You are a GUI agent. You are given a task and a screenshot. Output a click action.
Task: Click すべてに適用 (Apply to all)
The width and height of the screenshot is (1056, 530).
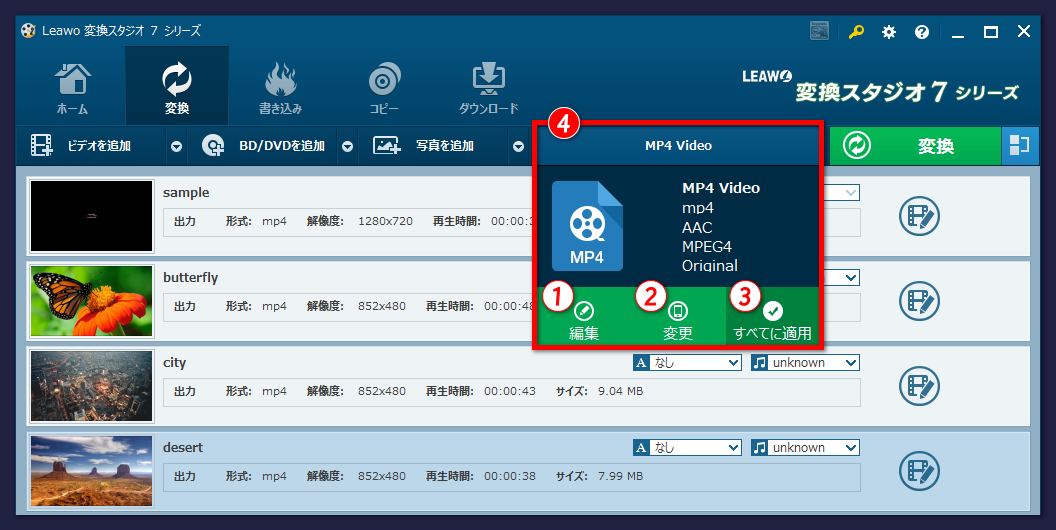pos(772,318)
